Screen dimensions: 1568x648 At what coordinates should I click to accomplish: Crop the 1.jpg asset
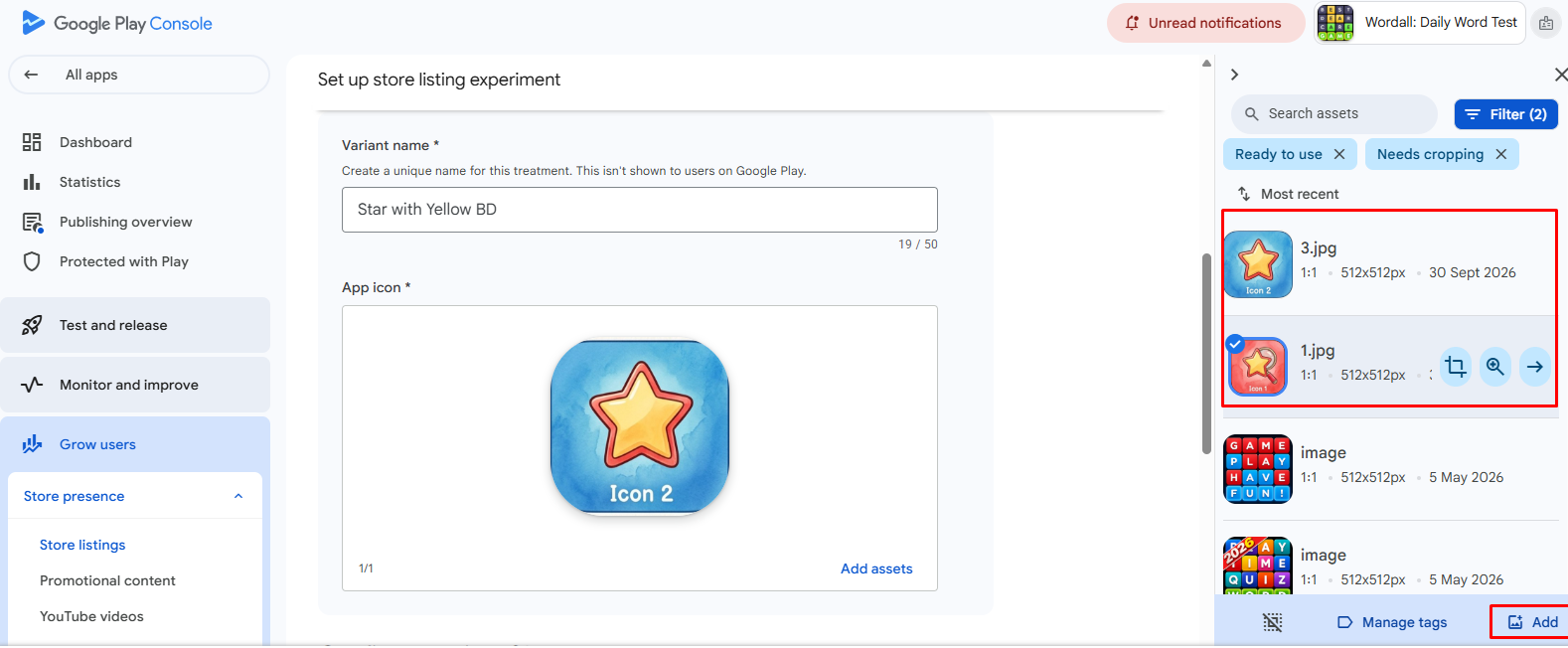coord(1456,367)
